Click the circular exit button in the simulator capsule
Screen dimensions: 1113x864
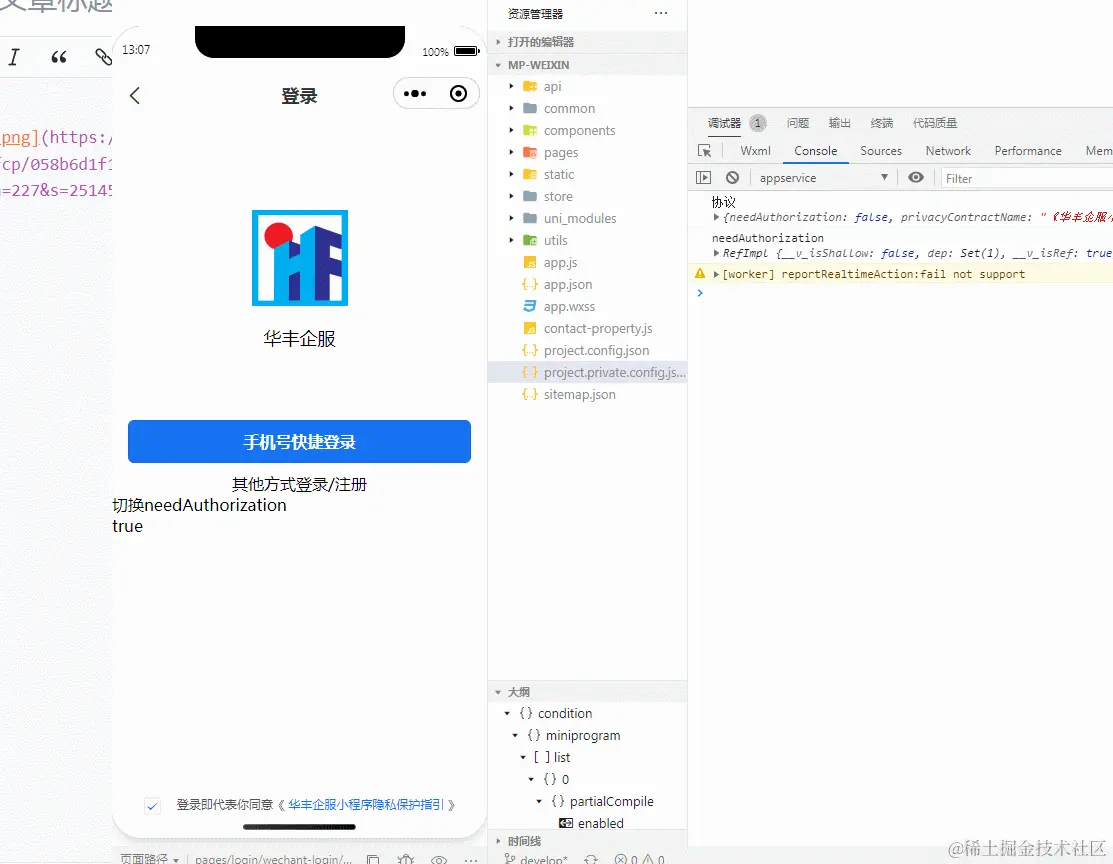click(x=458, y=93)
